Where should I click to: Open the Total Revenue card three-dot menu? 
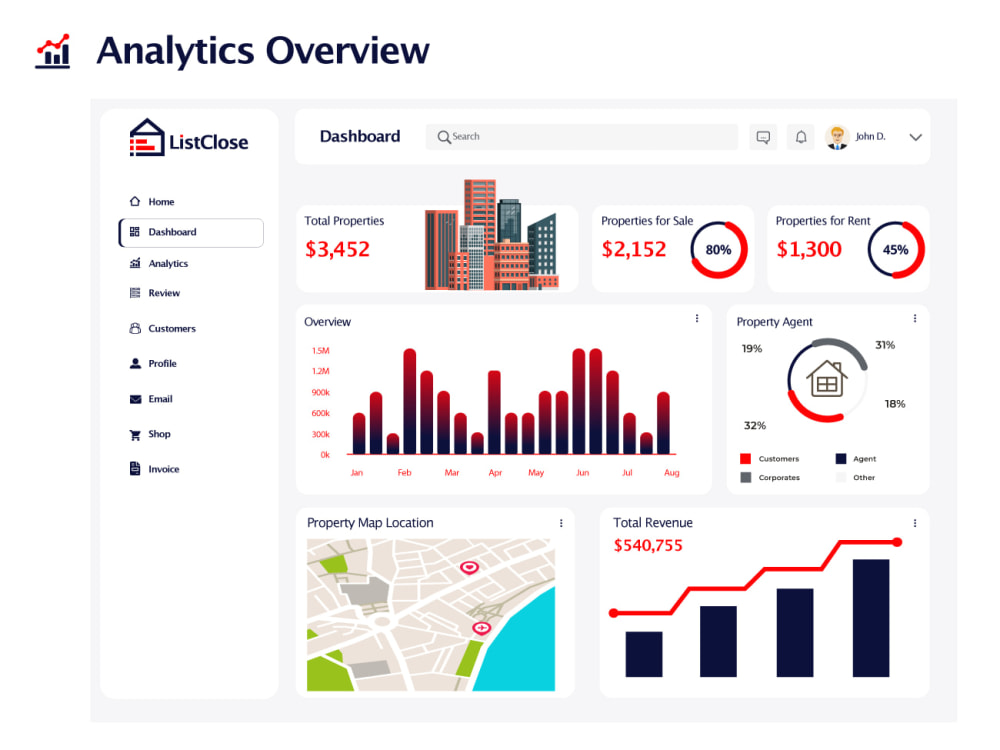915,523
